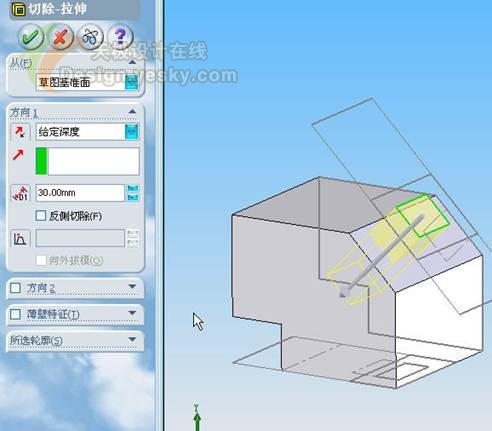492x431 pixels.
Task: Click the 切除-拉伸 feature title icon
Action: click(x=19, y=9)
